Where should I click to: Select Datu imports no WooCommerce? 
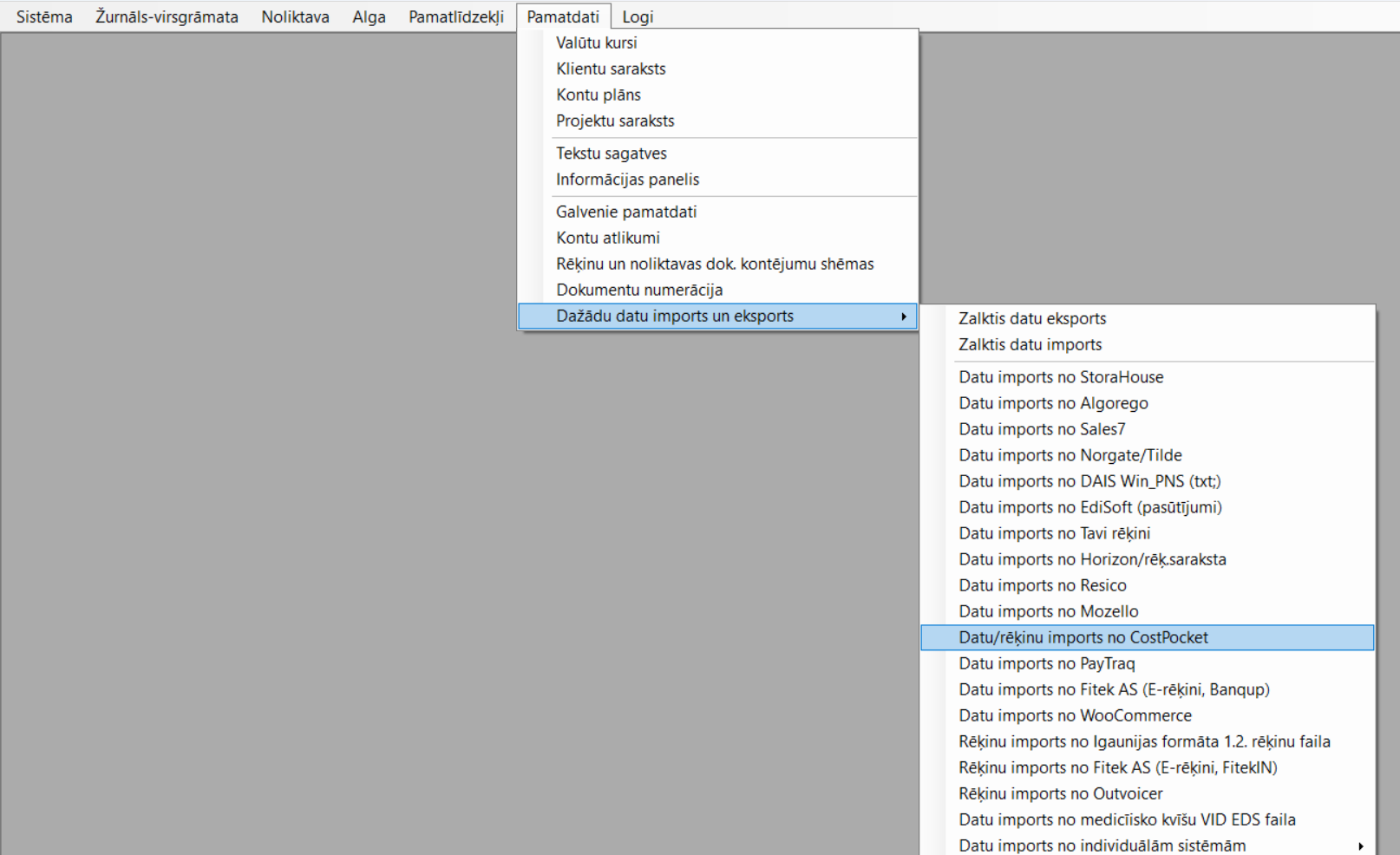coord(1148,715)
